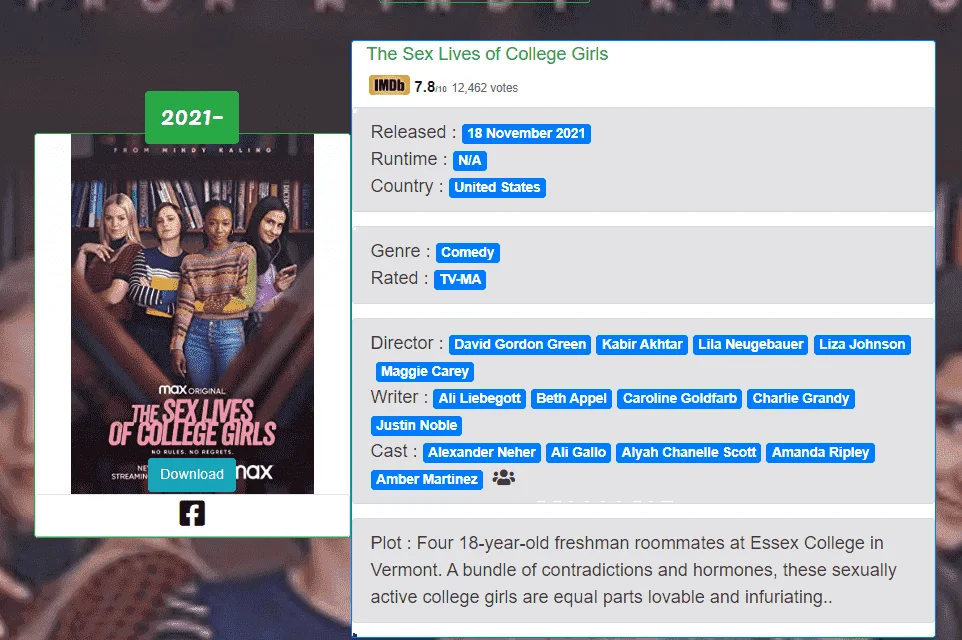The width and height of the screenshot is (962, 640).
Task: Click the 2021- year badge
Action: (x=192, y=117)
